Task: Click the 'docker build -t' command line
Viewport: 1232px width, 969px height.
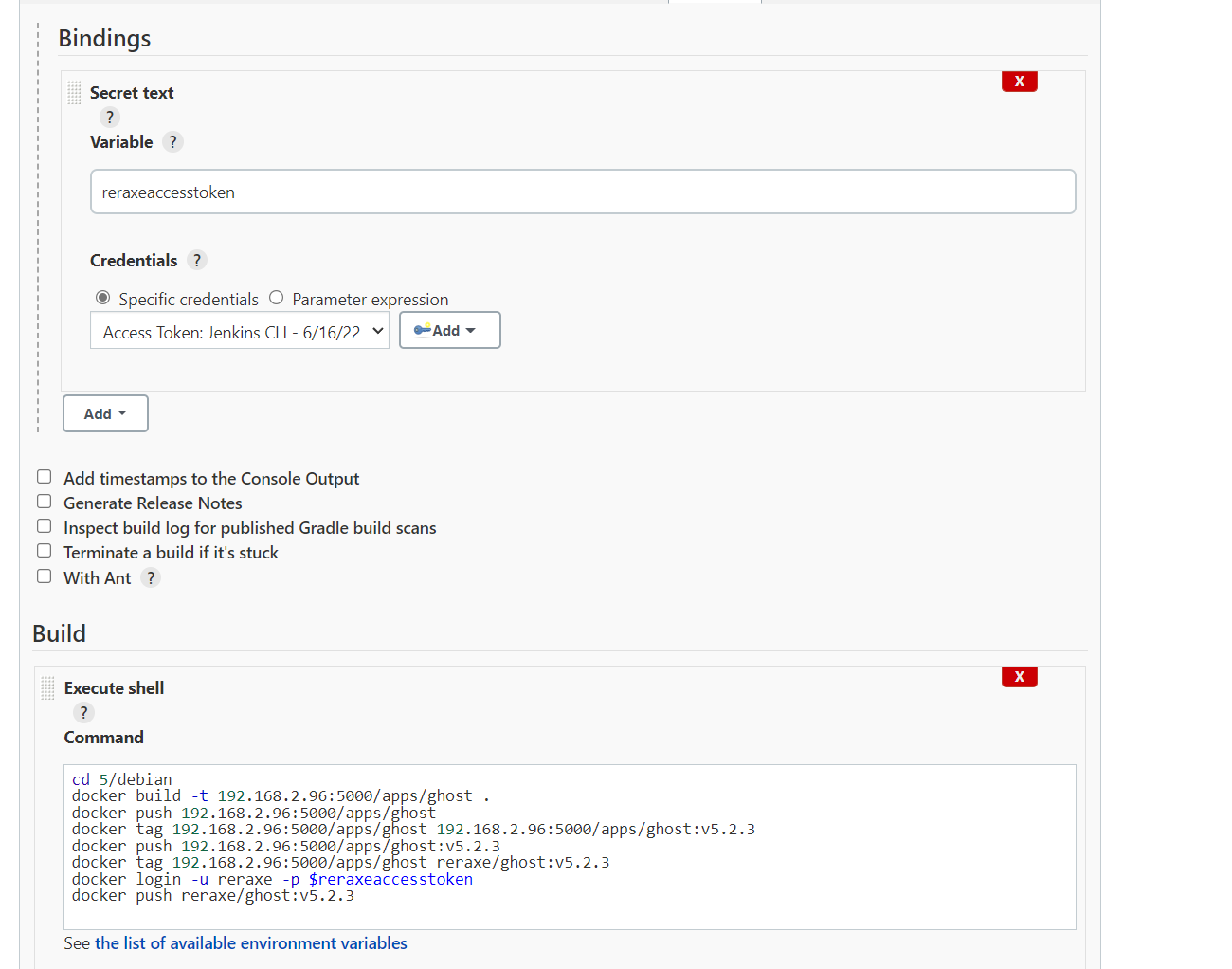Action: click(281, 795)
